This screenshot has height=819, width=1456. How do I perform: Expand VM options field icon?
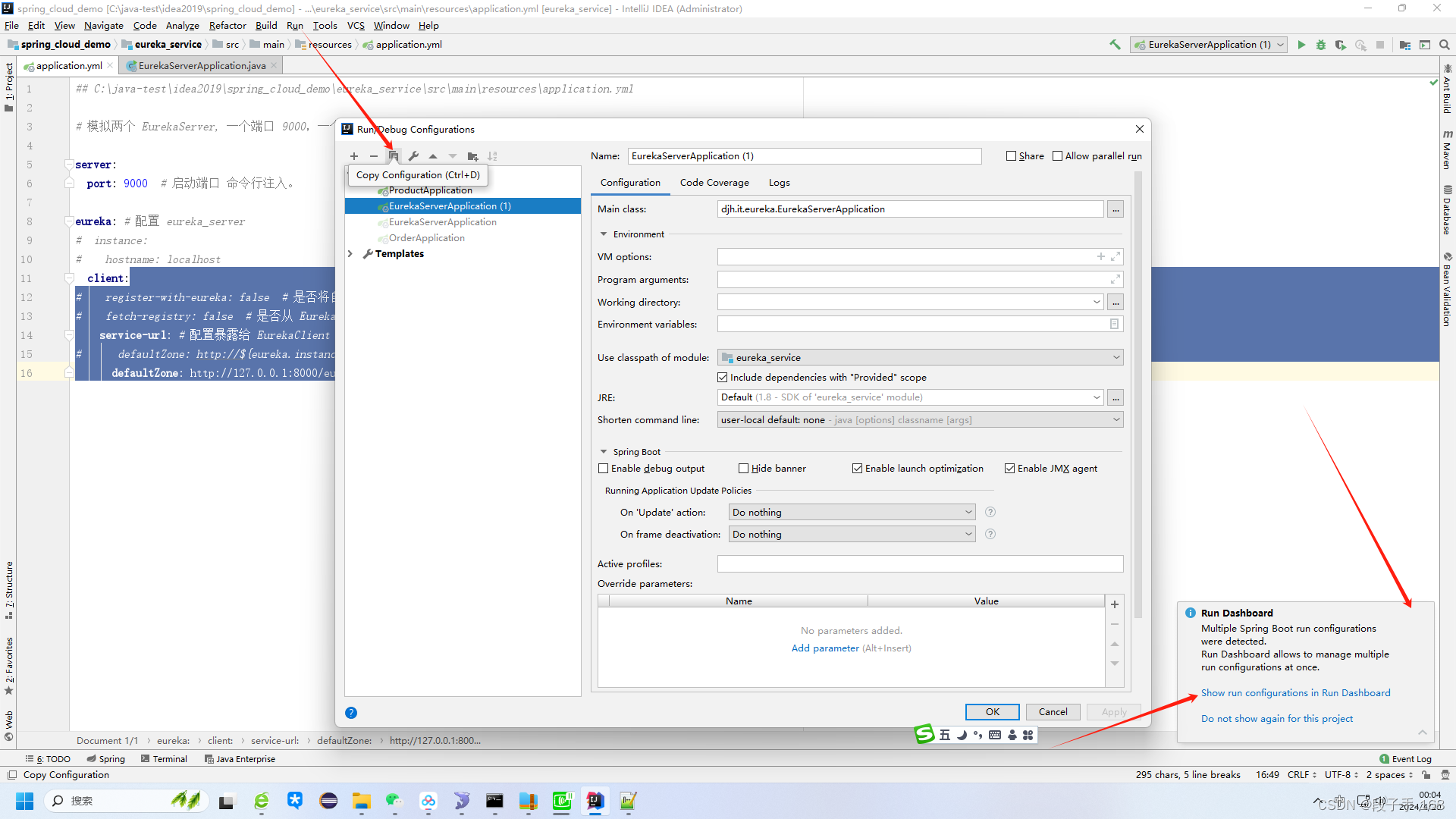(1116, 256)
